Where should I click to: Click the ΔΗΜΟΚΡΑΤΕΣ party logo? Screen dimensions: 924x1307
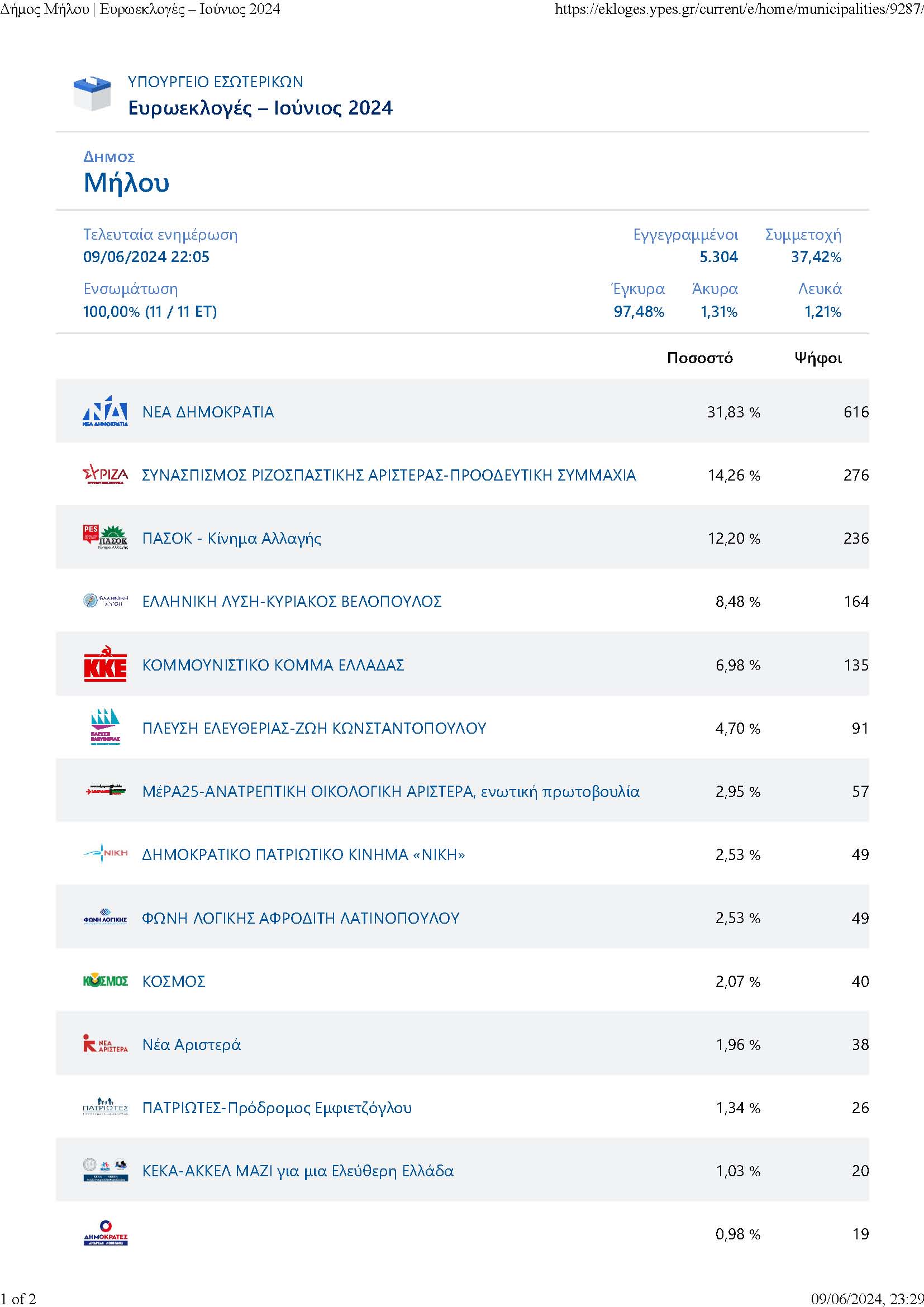tap(105, 1234)
